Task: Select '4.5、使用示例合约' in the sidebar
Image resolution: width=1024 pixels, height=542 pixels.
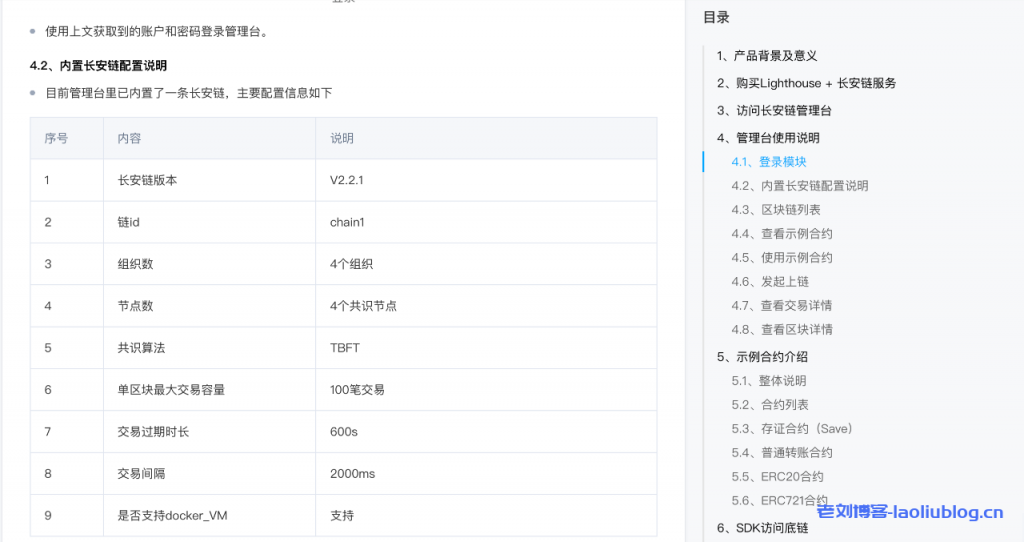Action: pos(781,258)
